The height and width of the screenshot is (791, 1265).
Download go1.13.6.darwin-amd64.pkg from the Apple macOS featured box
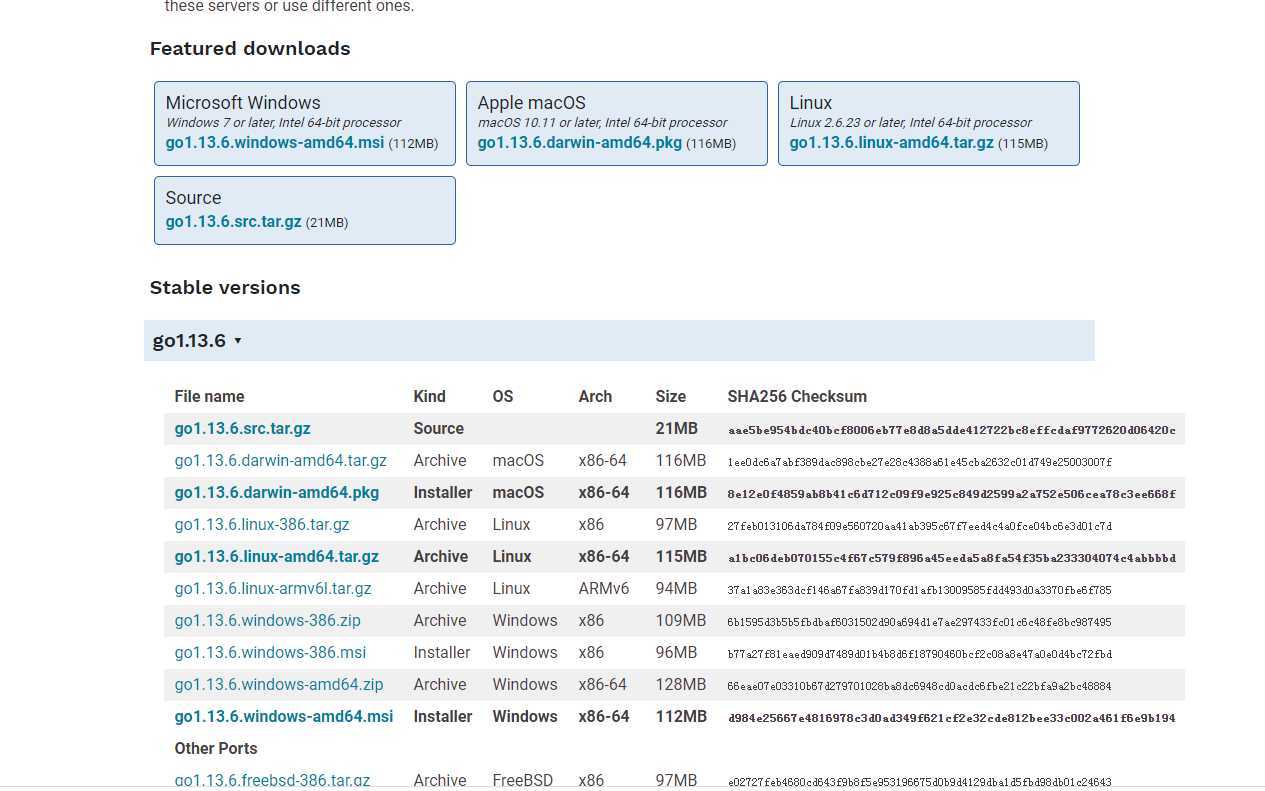(x=580, y=143)
